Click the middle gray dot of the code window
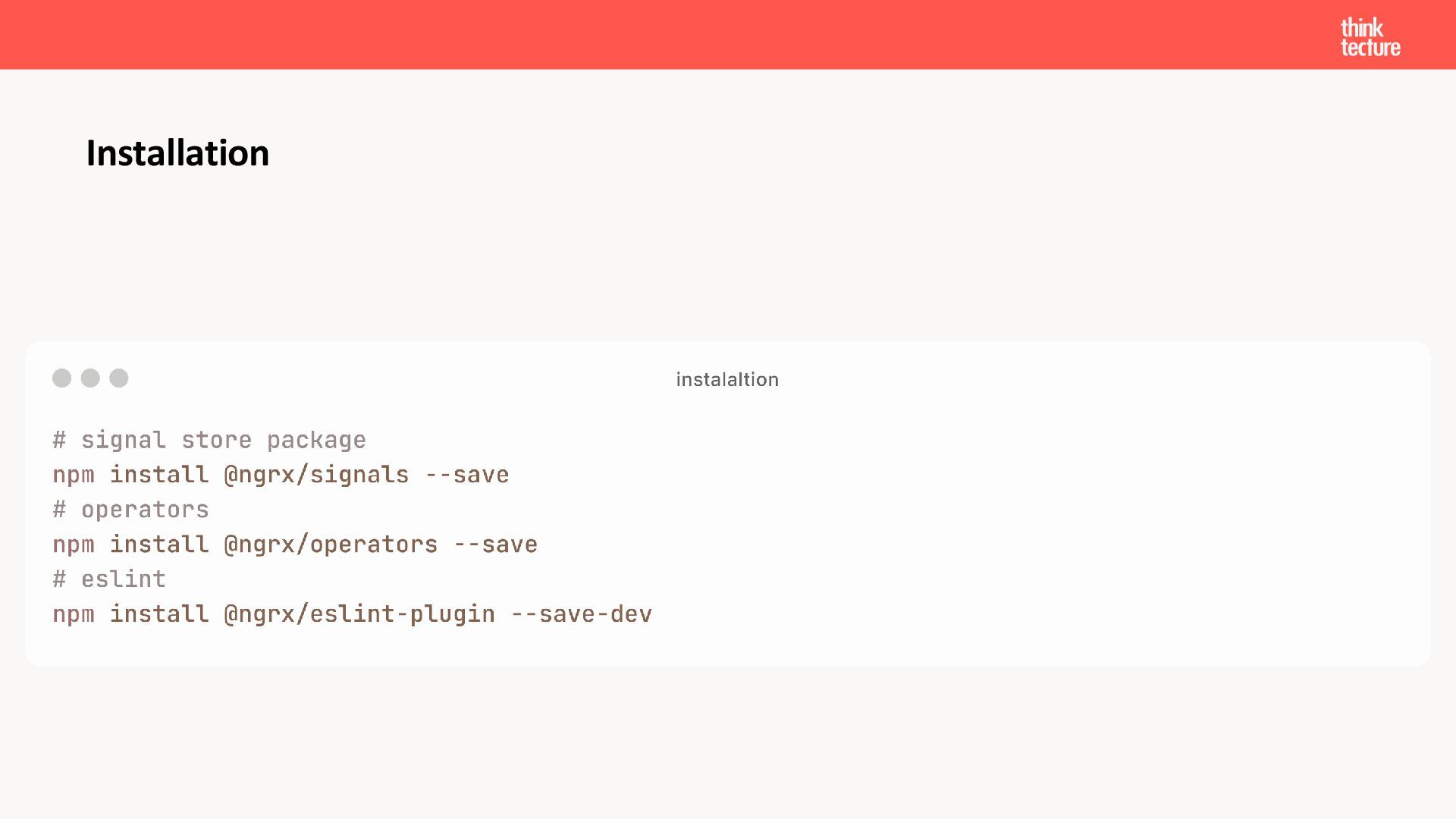Viewport: 1456px width, 819px height. [x=90, y=378]
